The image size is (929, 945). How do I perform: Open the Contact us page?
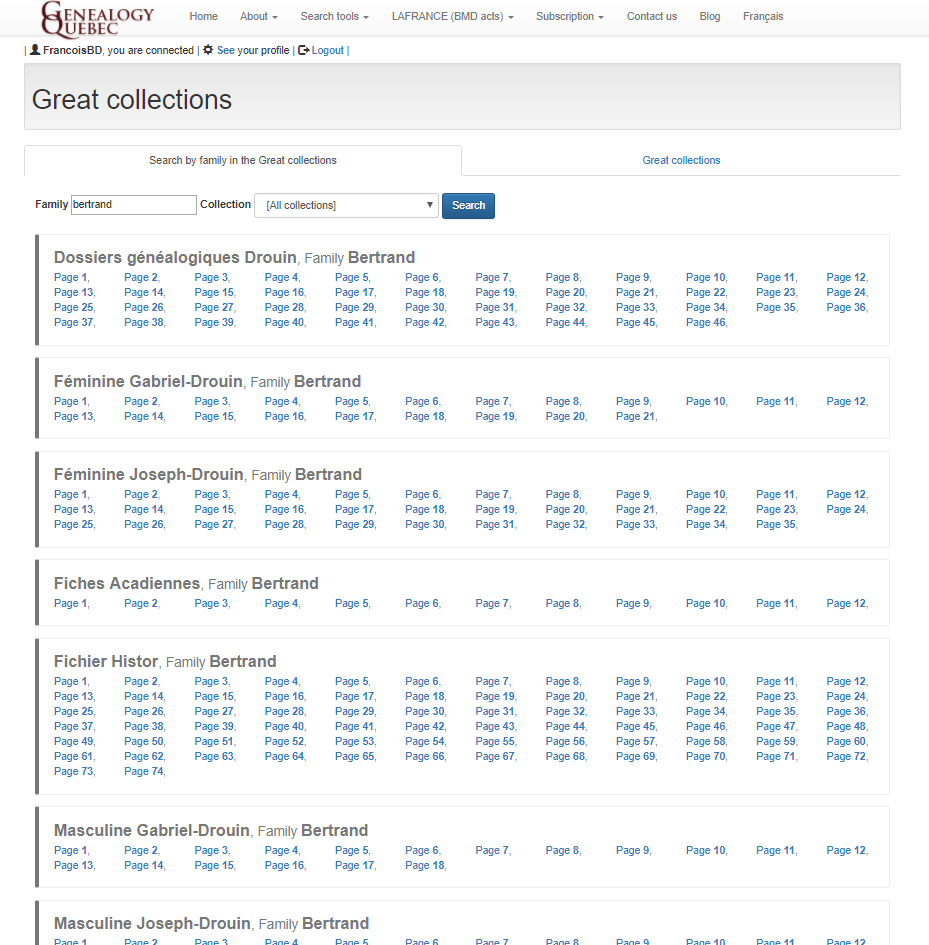(x=652, y=16)
